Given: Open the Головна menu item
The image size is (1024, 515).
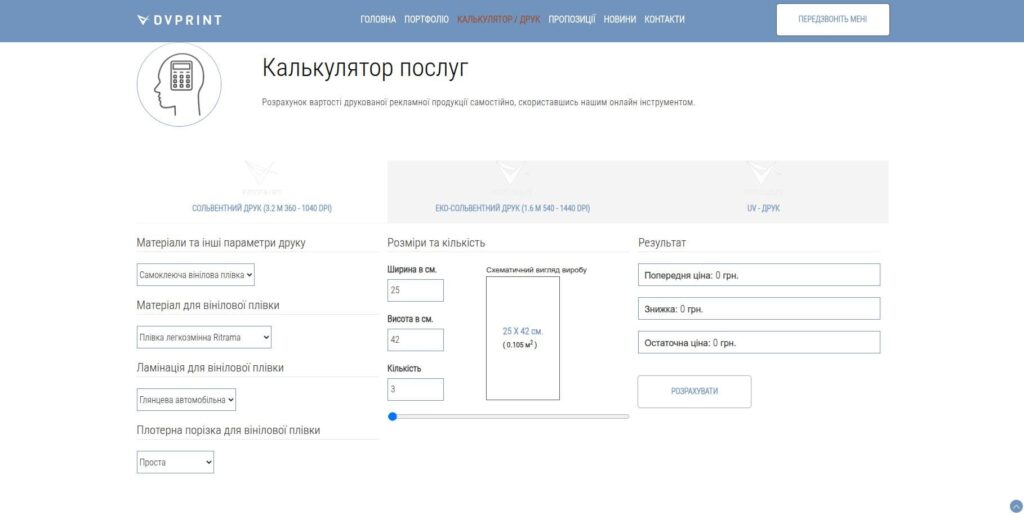Looking at the screenshot, I should (378, 20).
